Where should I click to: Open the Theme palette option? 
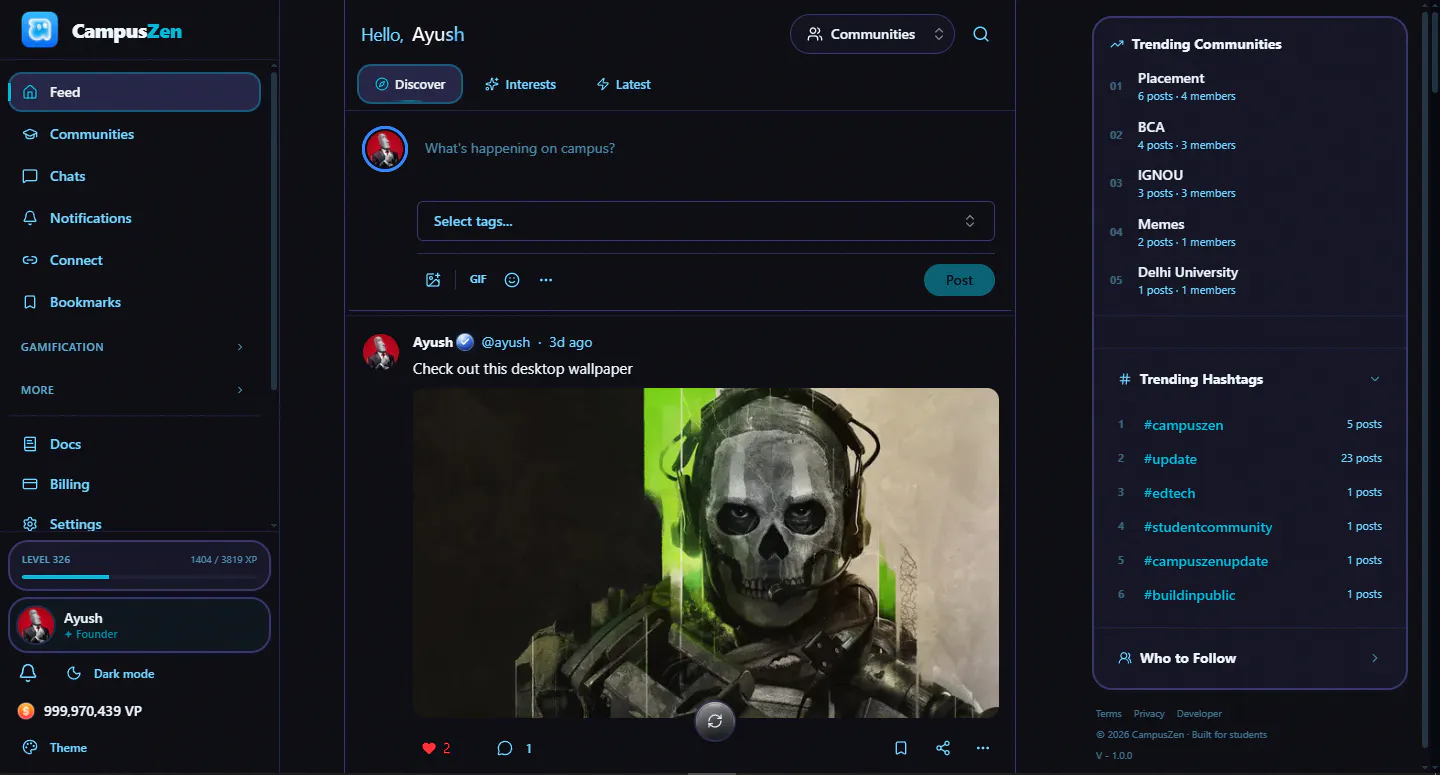tap(54, 747)
